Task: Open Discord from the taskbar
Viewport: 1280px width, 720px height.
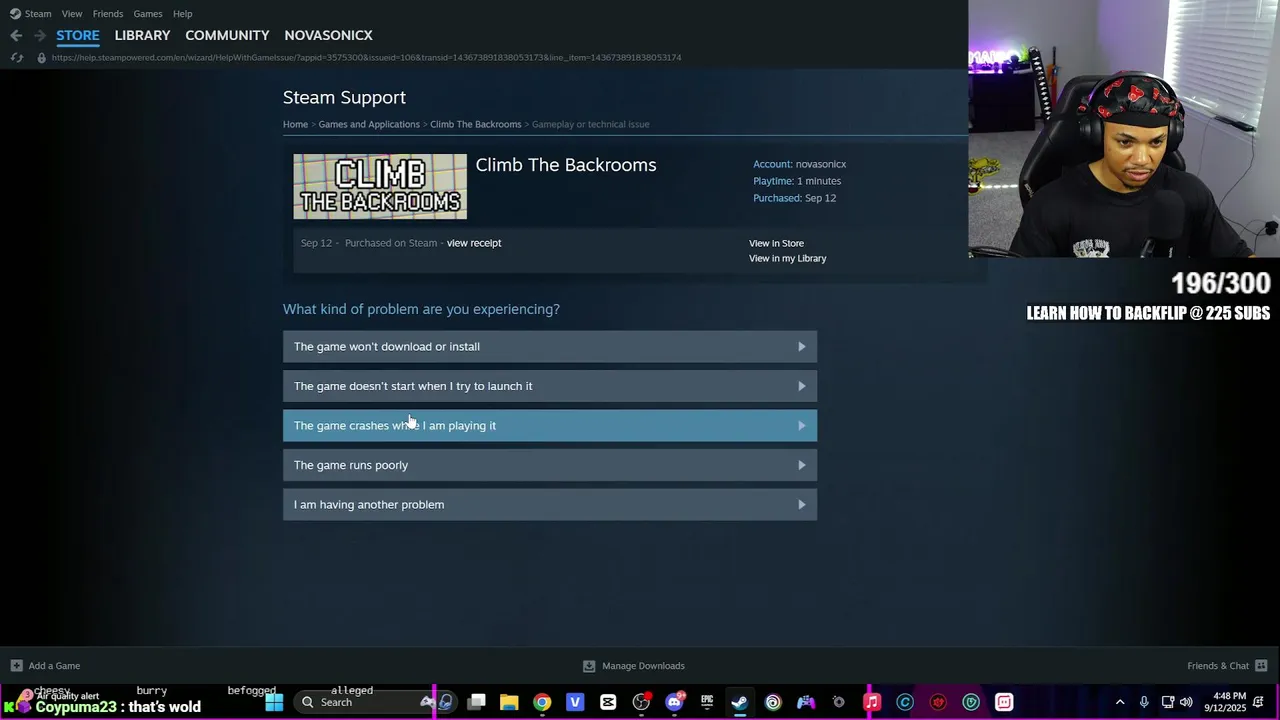Action: tap(674, 702)
